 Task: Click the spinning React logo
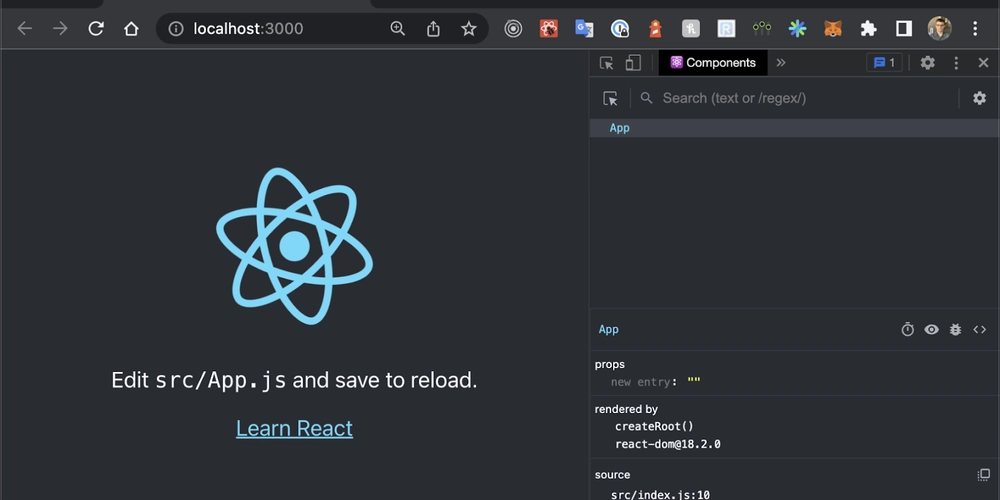[x=294, y=246]
